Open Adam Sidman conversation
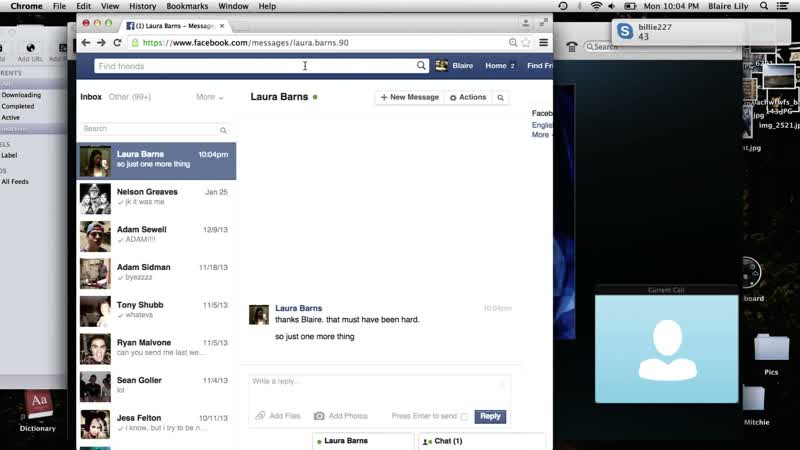This screenshot has height=450, width=800. tap(156, 274)
